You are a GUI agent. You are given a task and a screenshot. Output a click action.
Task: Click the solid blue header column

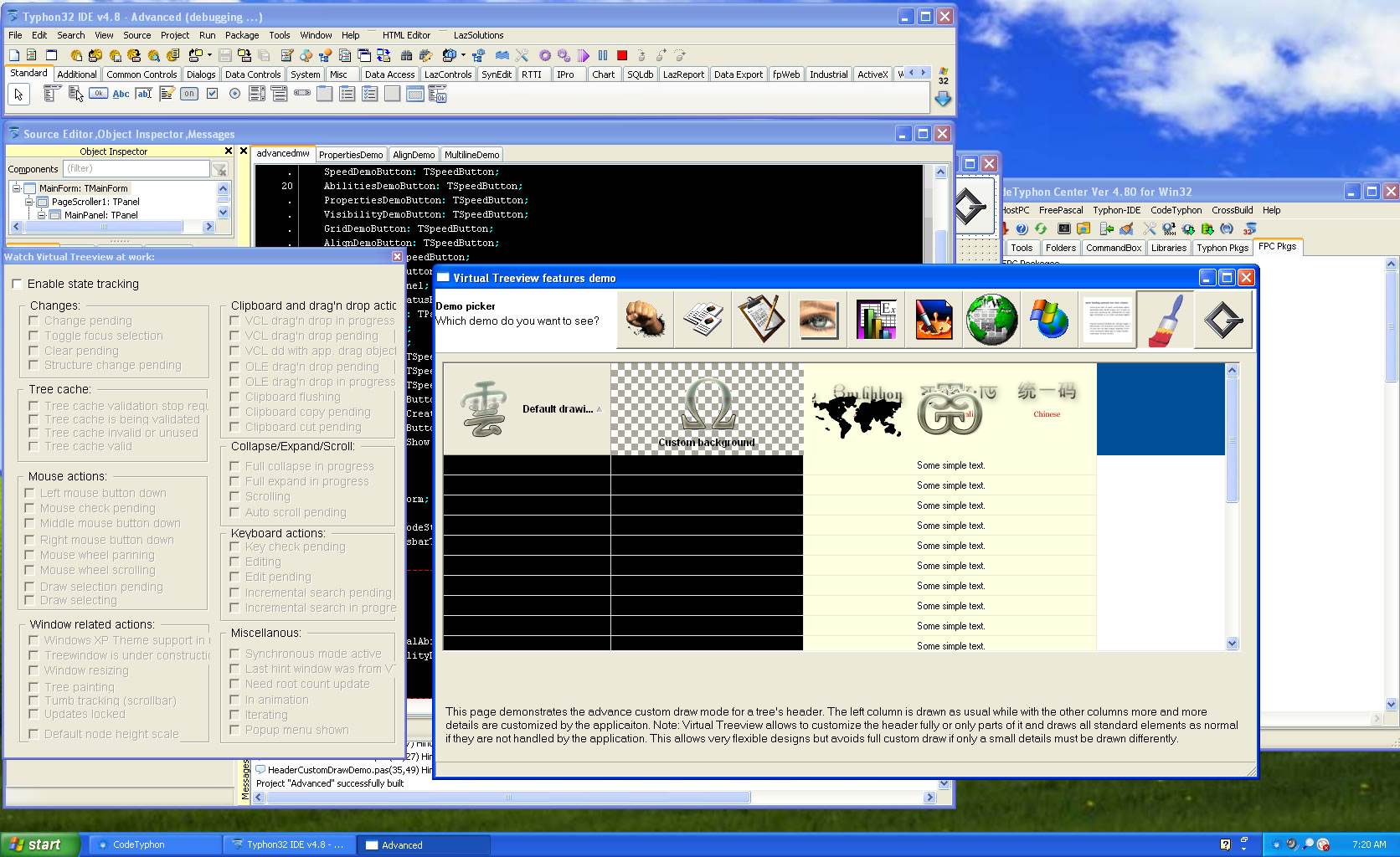1161,409
